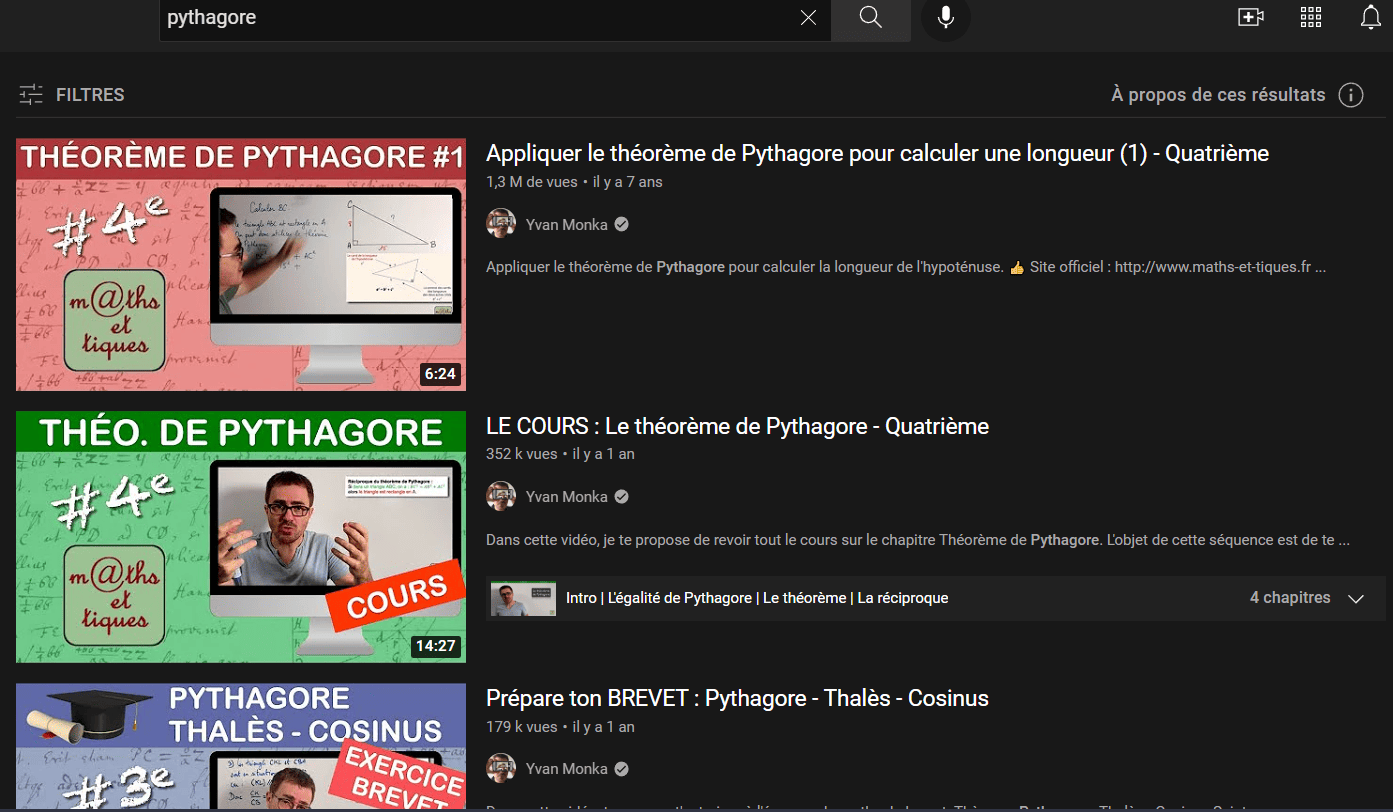Click the verified badge under LE COURS video
Viewport: 1393px width, 812px height.
tap(622, 497)
